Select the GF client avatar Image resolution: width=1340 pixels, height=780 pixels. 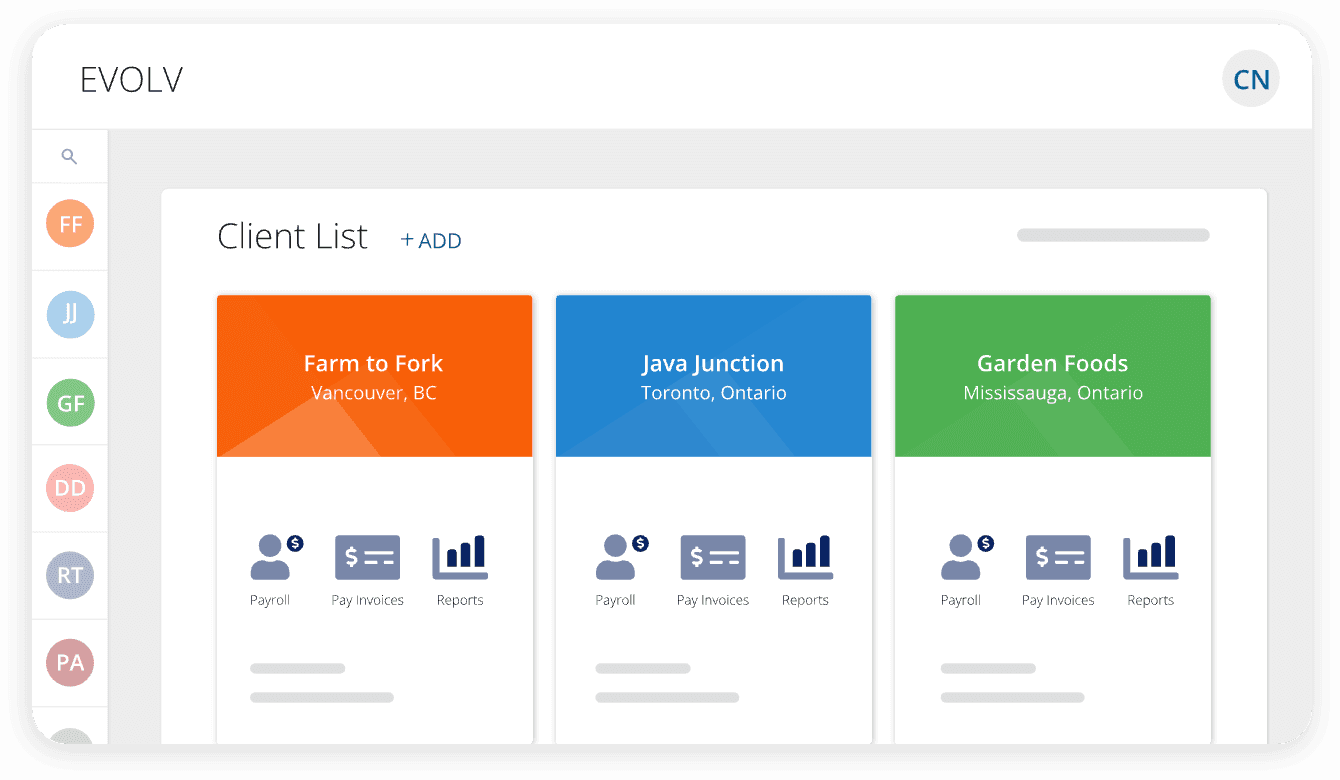[x=69, y=403]
